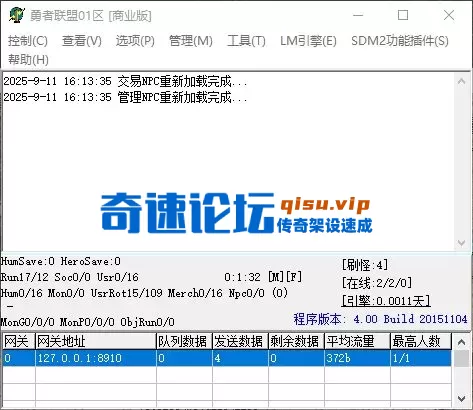The height and width of the screenshot is (410, 473).
Task: Maximize the 勇者联盟01区 window
Action: [x=403, y=15]
